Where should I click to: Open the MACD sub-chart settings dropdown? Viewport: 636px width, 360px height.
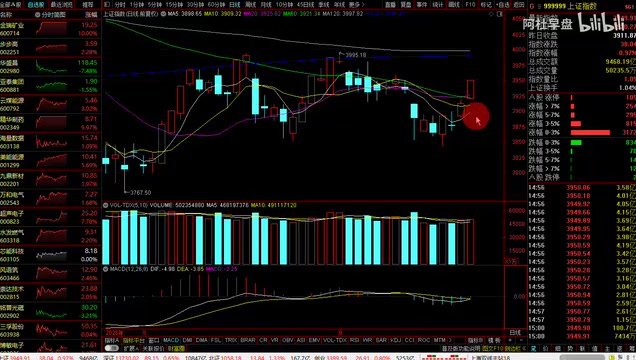(105, 269)
